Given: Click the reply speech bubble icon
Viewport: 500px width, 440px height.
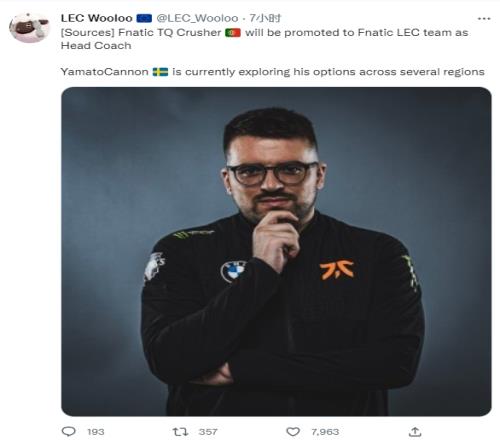Looking at the screenshot, I should (x=69, y=432).
